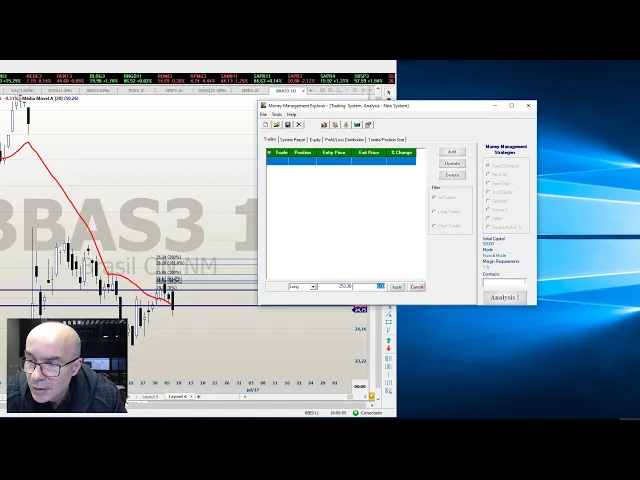Select the Layout 6 tab
This screenshot has width=640, height=480.
coord(178,396)
